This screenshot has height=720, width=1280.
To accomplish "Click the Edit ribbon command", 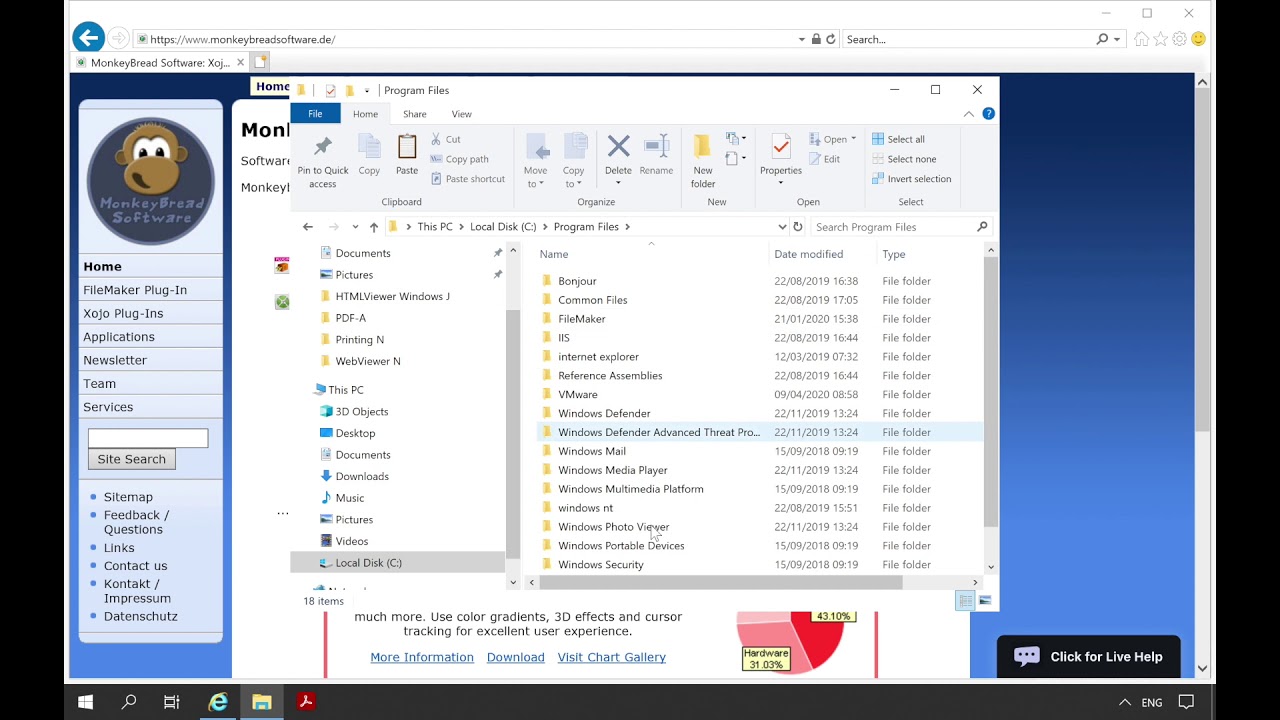I will 824,159.
